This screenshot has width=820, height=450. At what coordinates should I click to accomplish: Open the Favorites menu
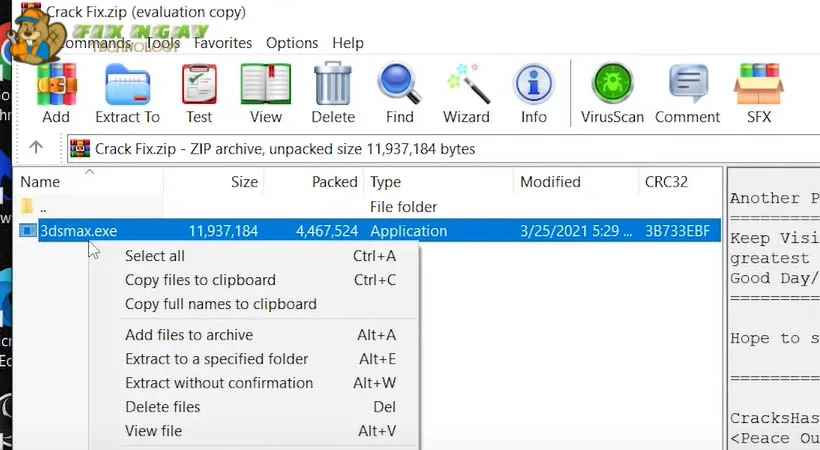223,43
